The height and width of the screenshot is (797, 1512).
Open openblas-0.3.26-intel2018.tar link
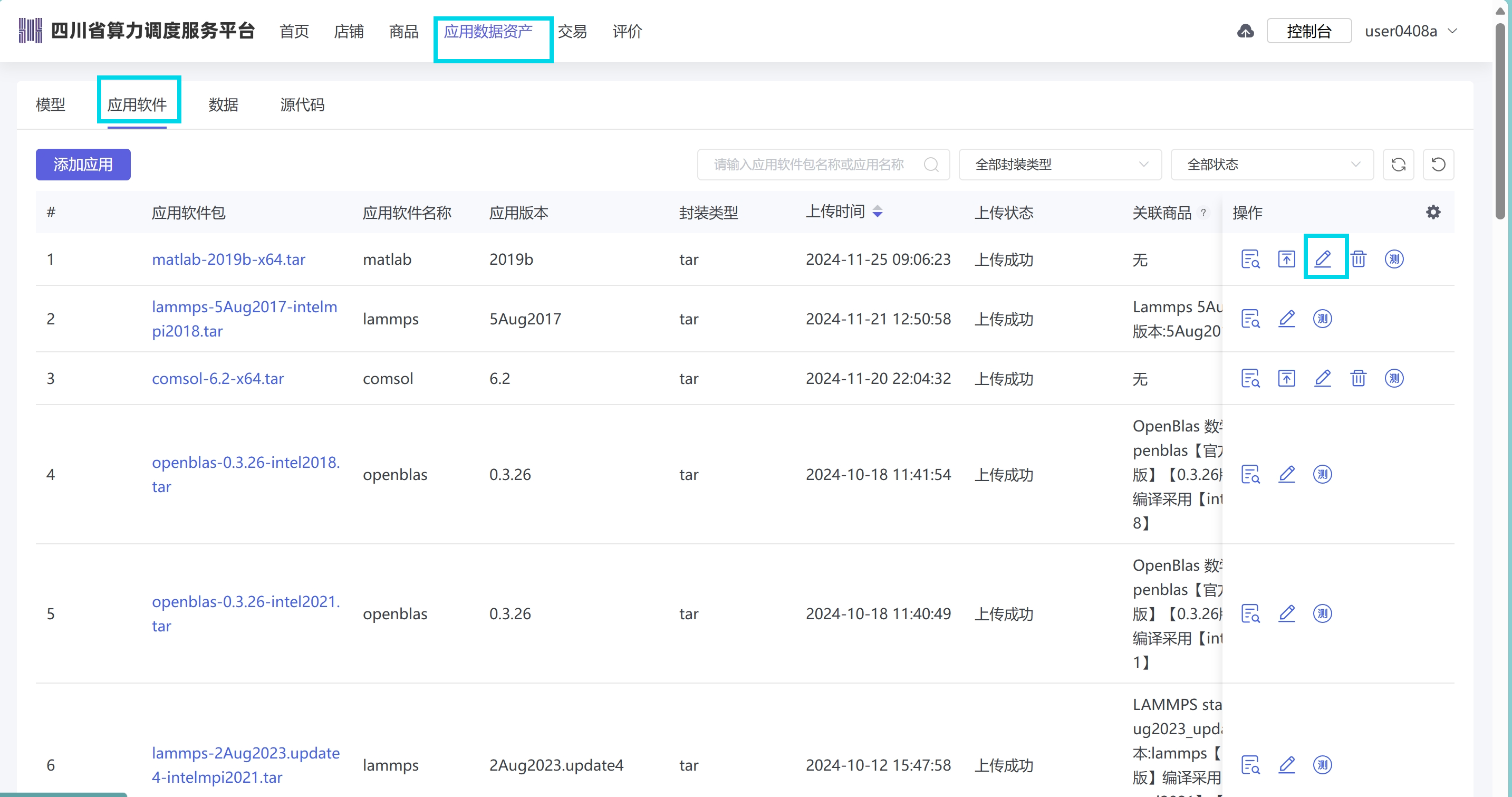(x=246, y=474)
